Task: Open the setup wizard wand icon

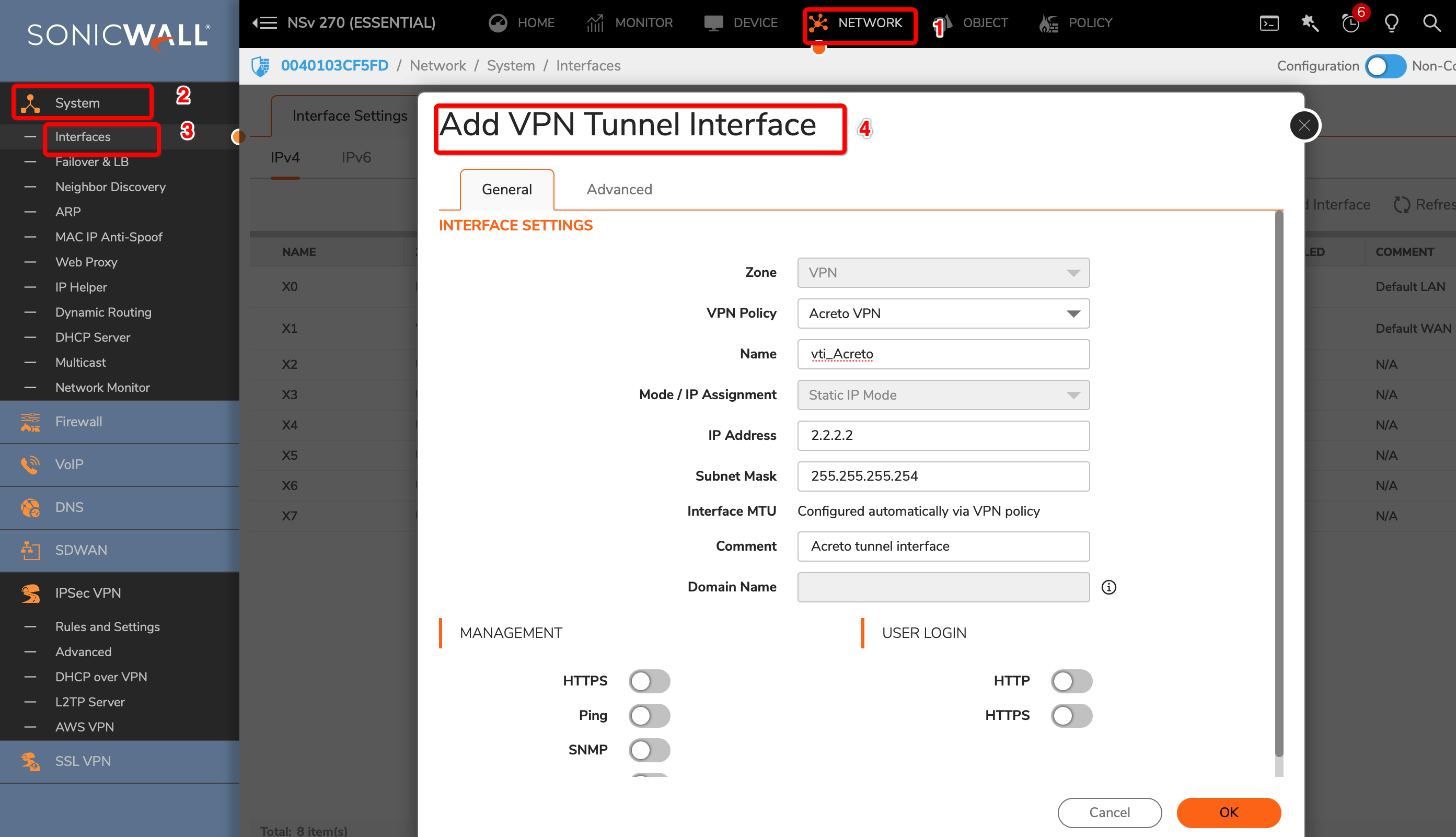Action: tap(1310, 23)
